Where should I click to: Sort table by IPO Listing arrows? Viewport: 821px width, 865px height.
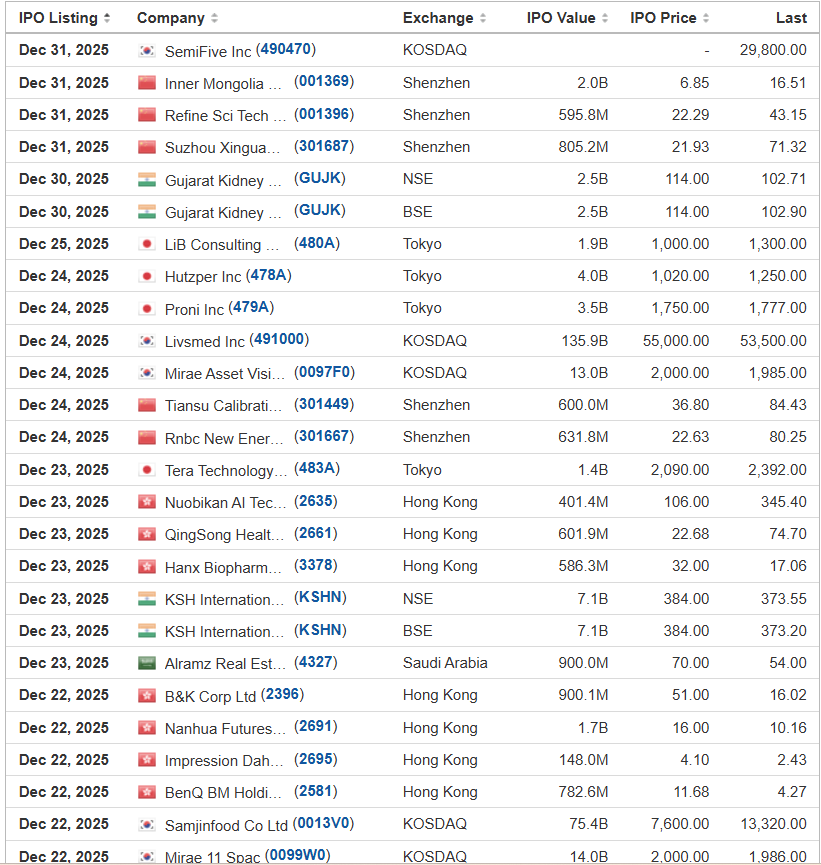click(107, 18)
